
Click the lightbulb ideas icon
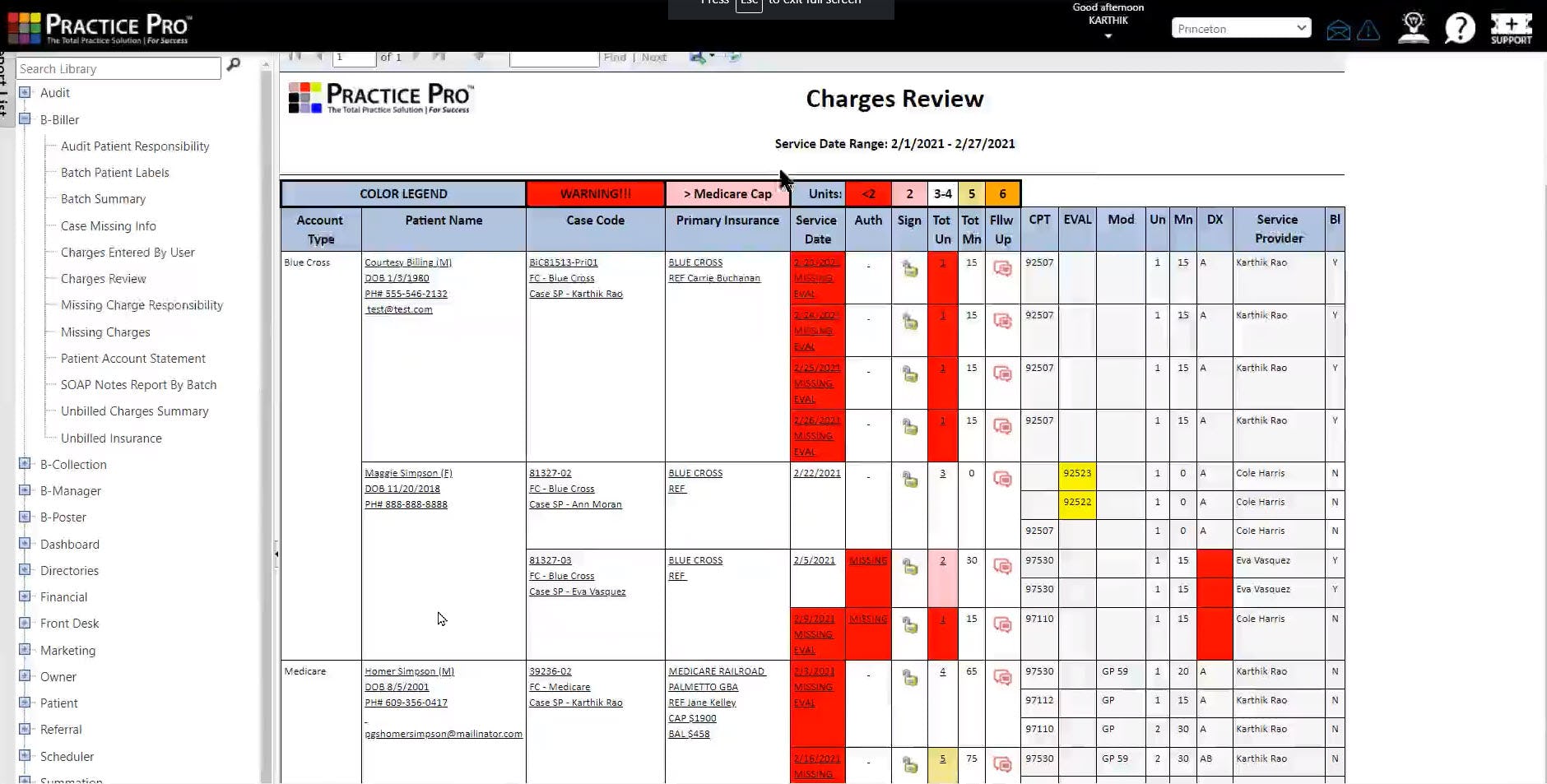click(1413, 28)
